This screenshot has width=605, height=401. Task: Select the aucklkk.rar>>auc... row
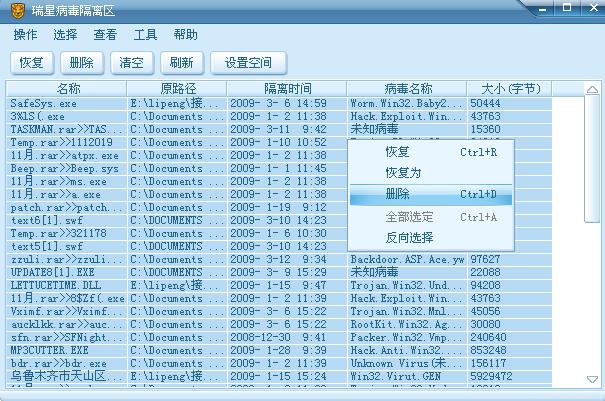point(279,324)
